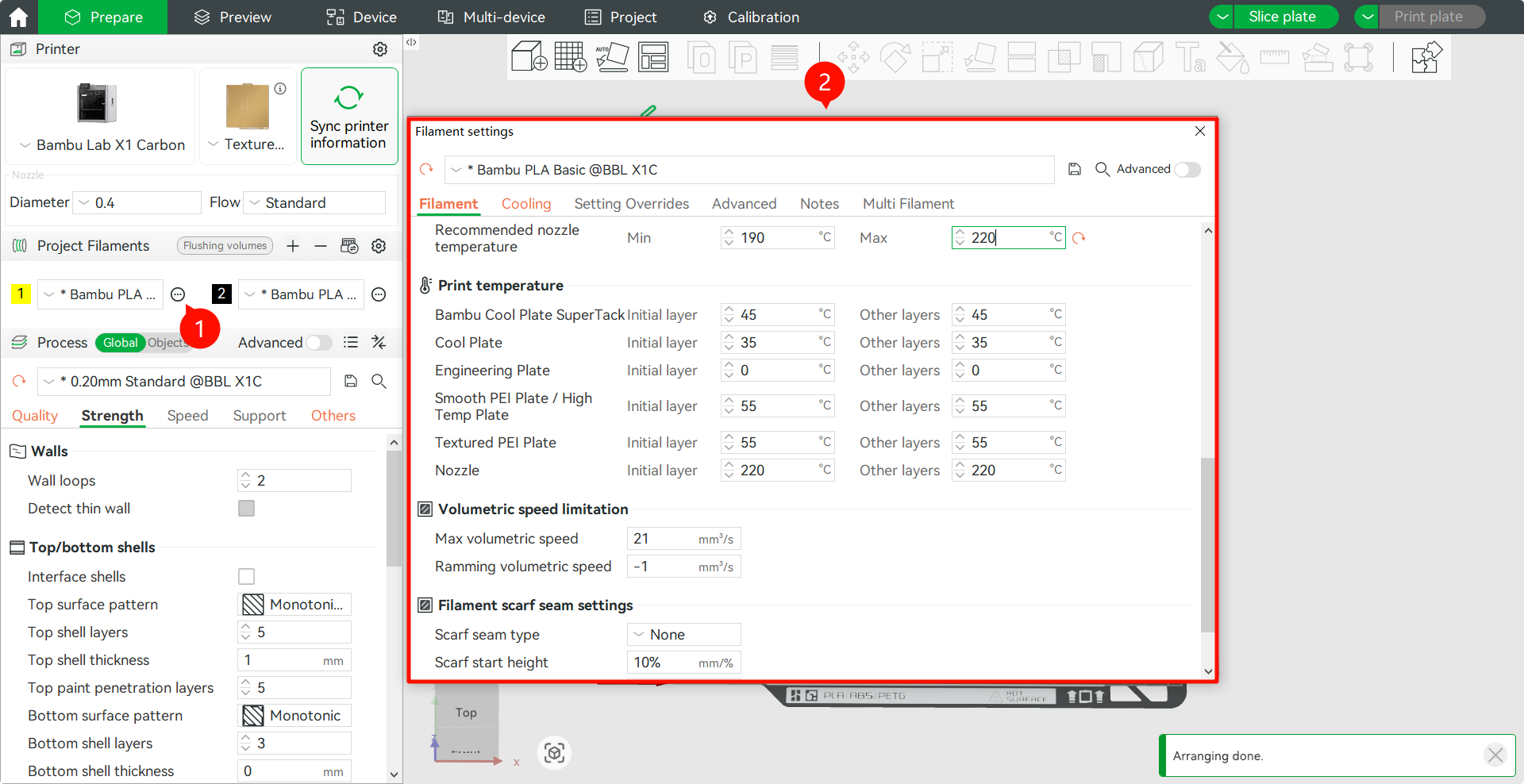
Task: Remove a filament with minus icon
Action: point(321,246)
